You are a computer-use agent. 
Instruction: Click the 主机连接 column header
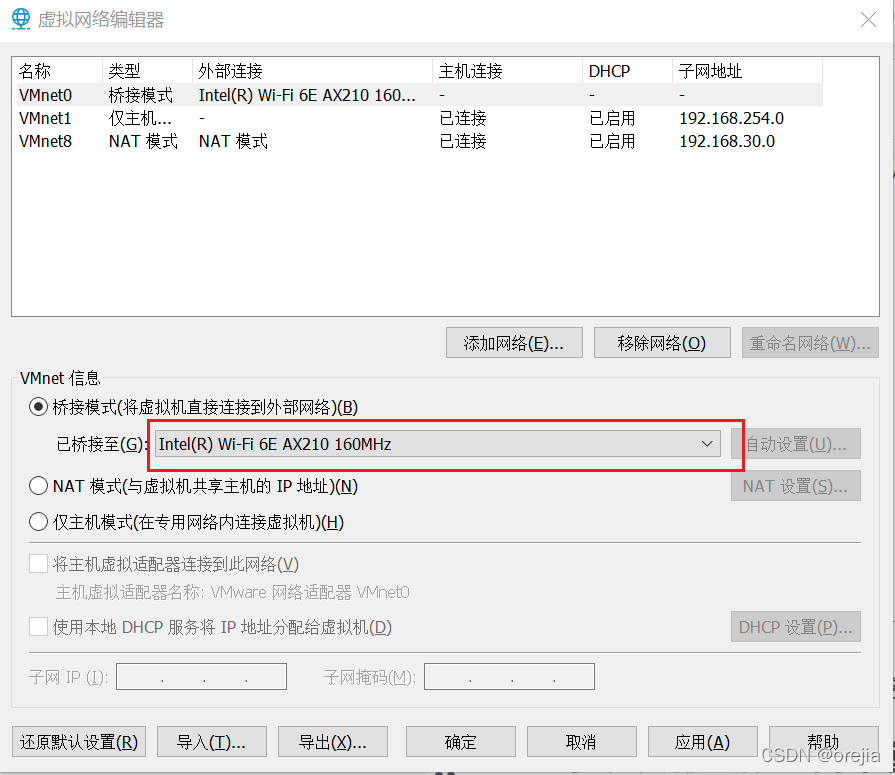(507, 71)
